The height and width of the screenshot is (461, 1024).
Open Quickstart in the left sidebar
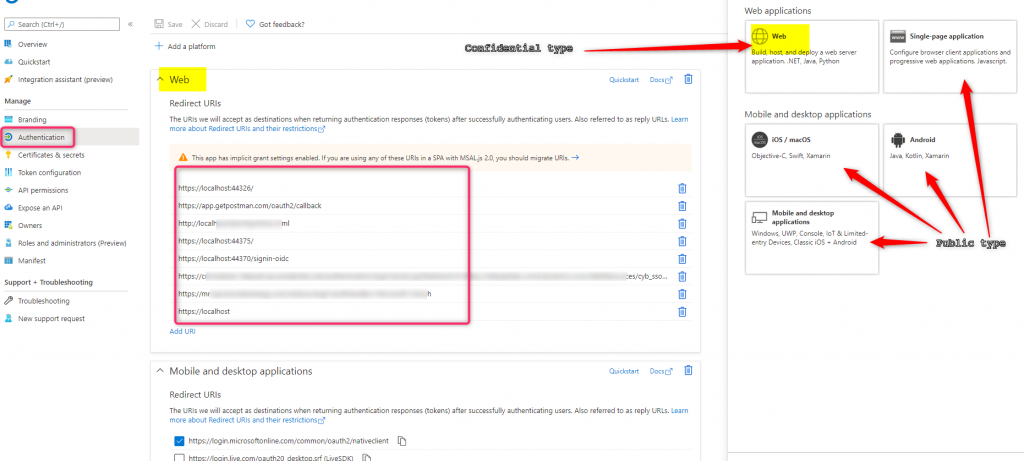(x=34, y=62)
